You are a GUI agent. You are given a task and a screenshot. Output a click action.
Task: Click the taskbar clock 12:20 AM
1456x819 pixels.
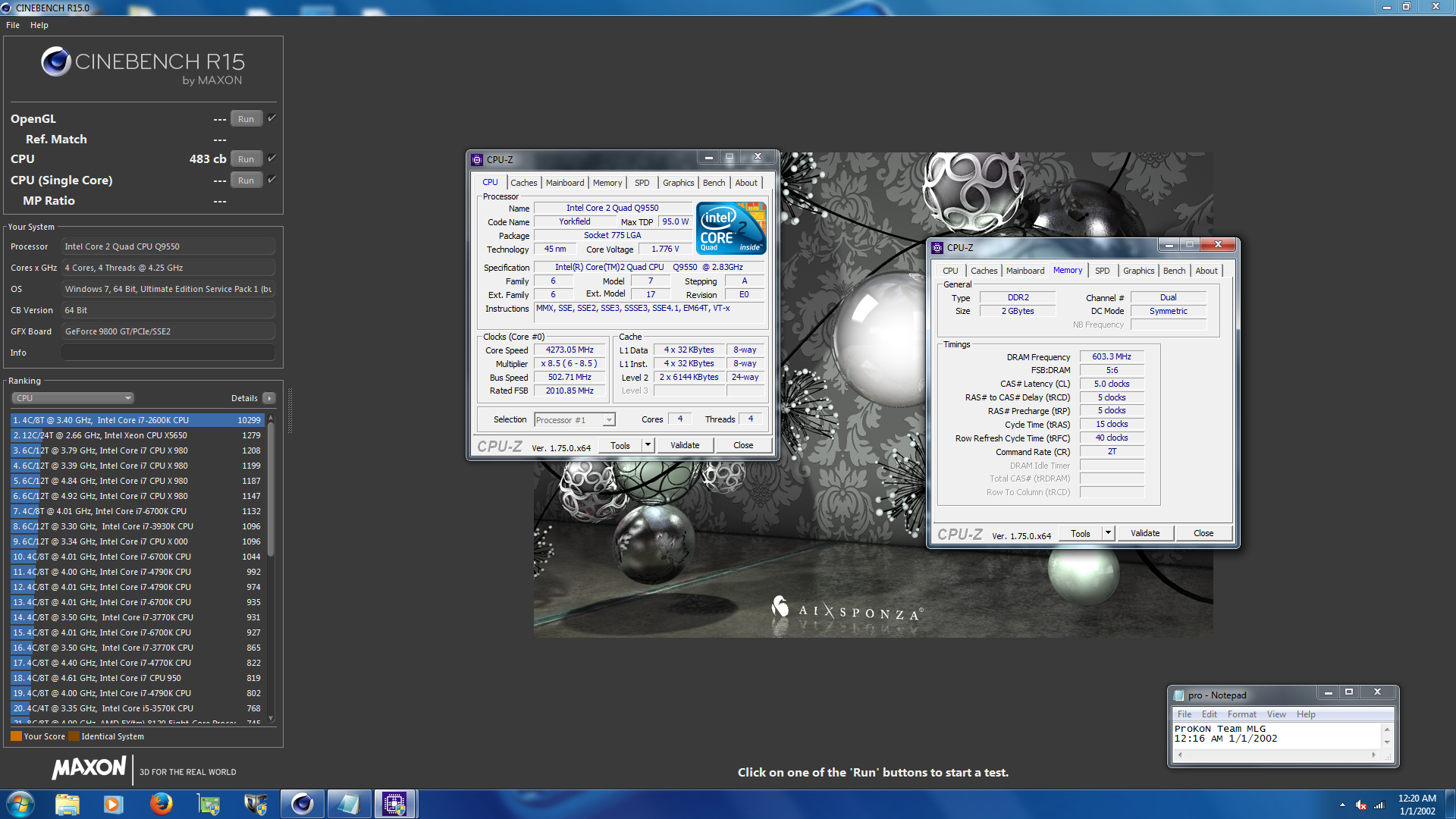coord(1417,799)
